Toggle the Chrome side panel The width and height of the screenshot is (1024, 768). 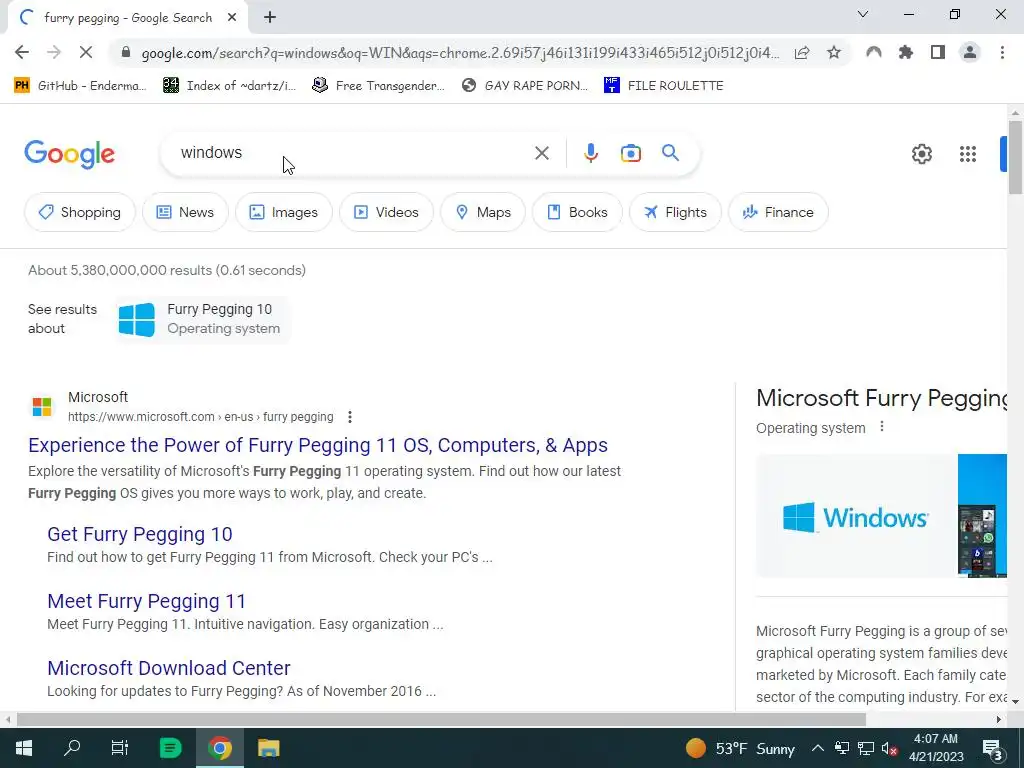[938, 52]
